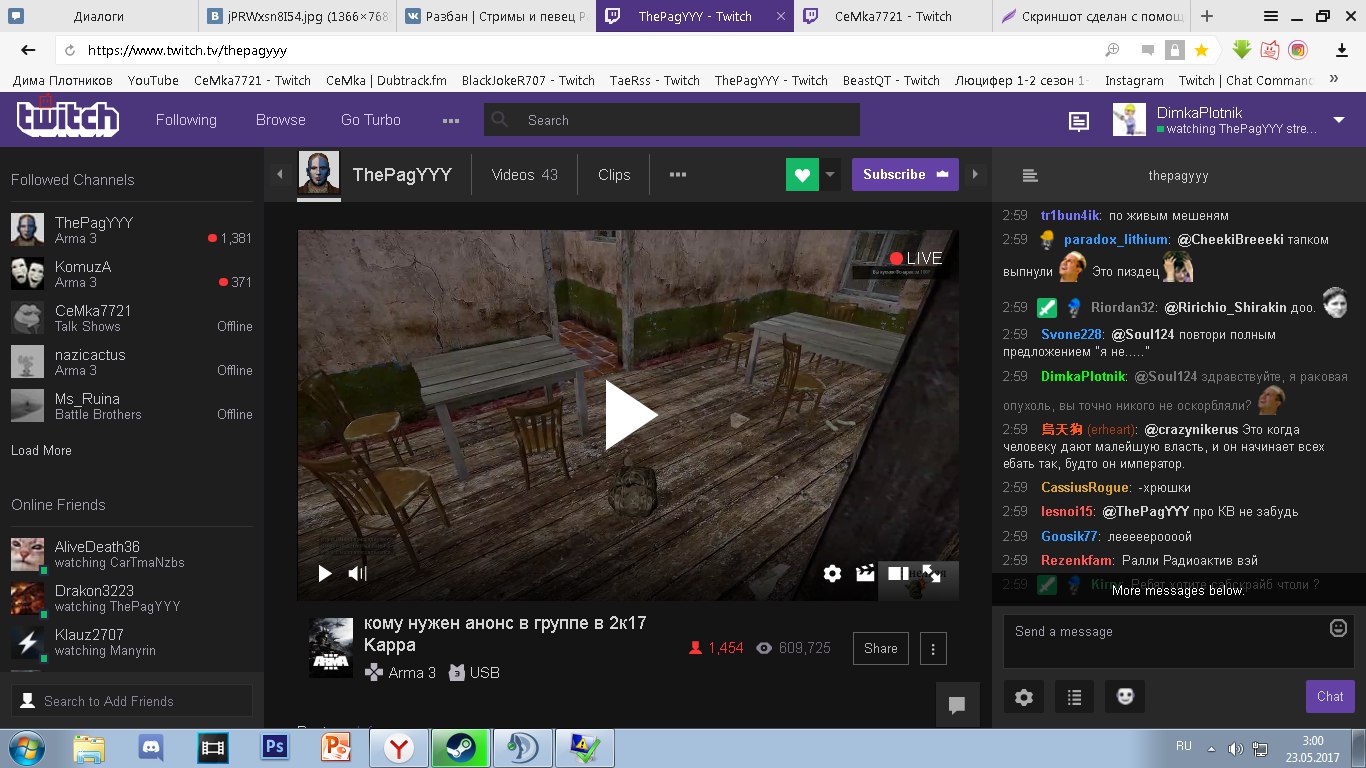Click the More messages below banner
1366x768 pixels.
tap(1178, 591)
